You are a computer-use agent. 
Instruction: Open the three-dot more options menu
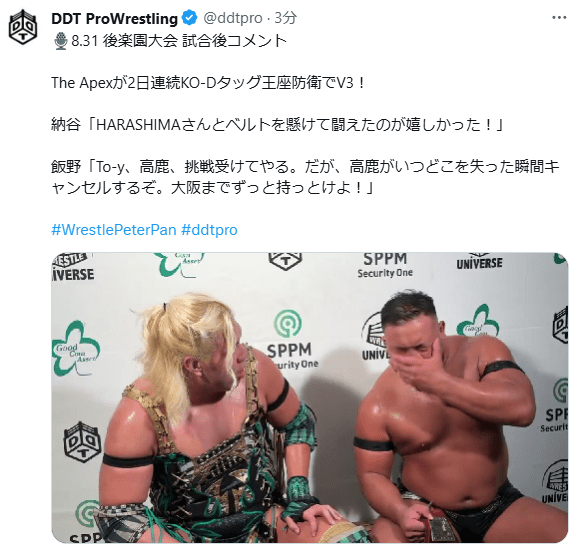(559, 17)
